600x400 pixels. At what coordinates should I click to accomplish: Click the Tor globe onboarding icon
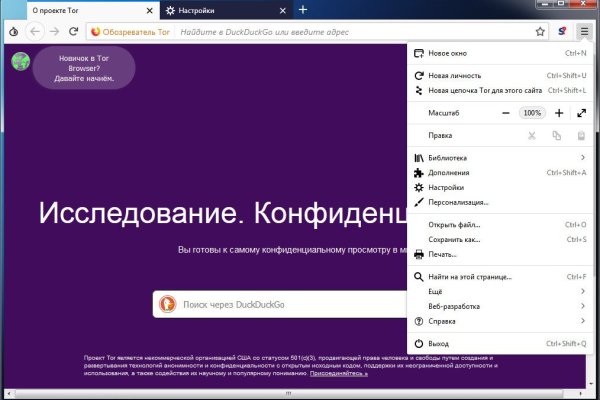19,61
